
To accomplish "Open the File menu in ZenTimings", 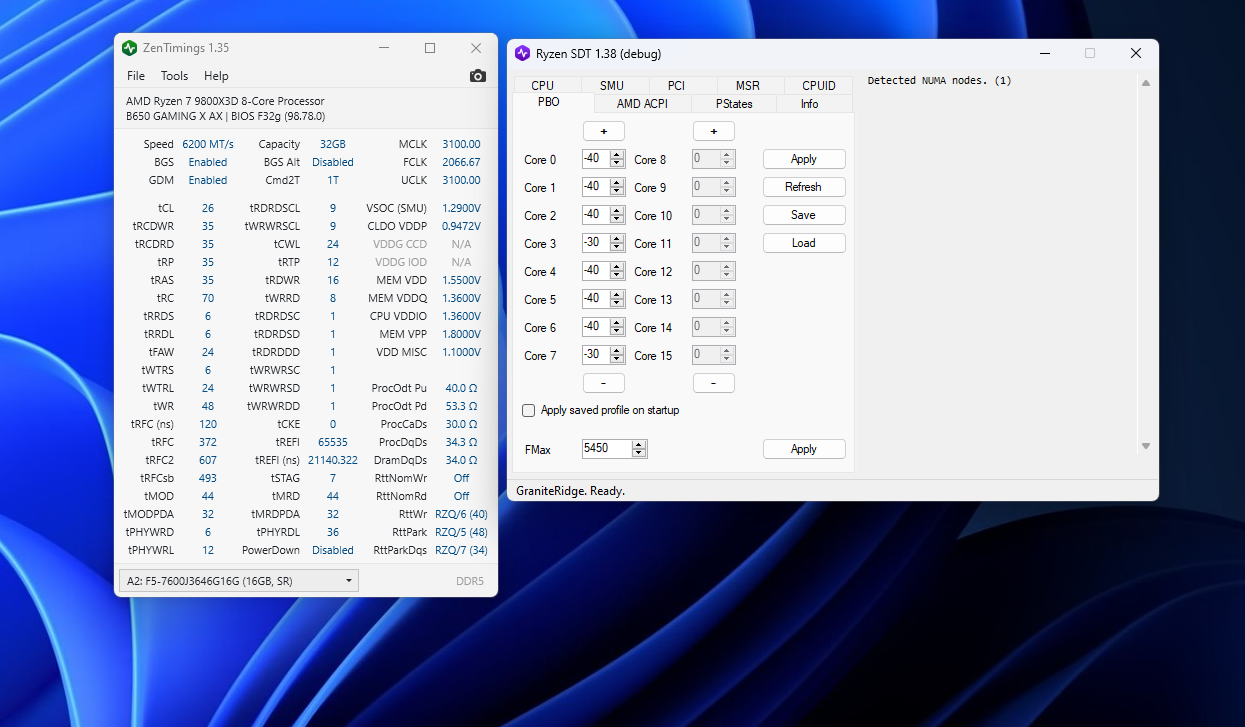I will [136, 76].
